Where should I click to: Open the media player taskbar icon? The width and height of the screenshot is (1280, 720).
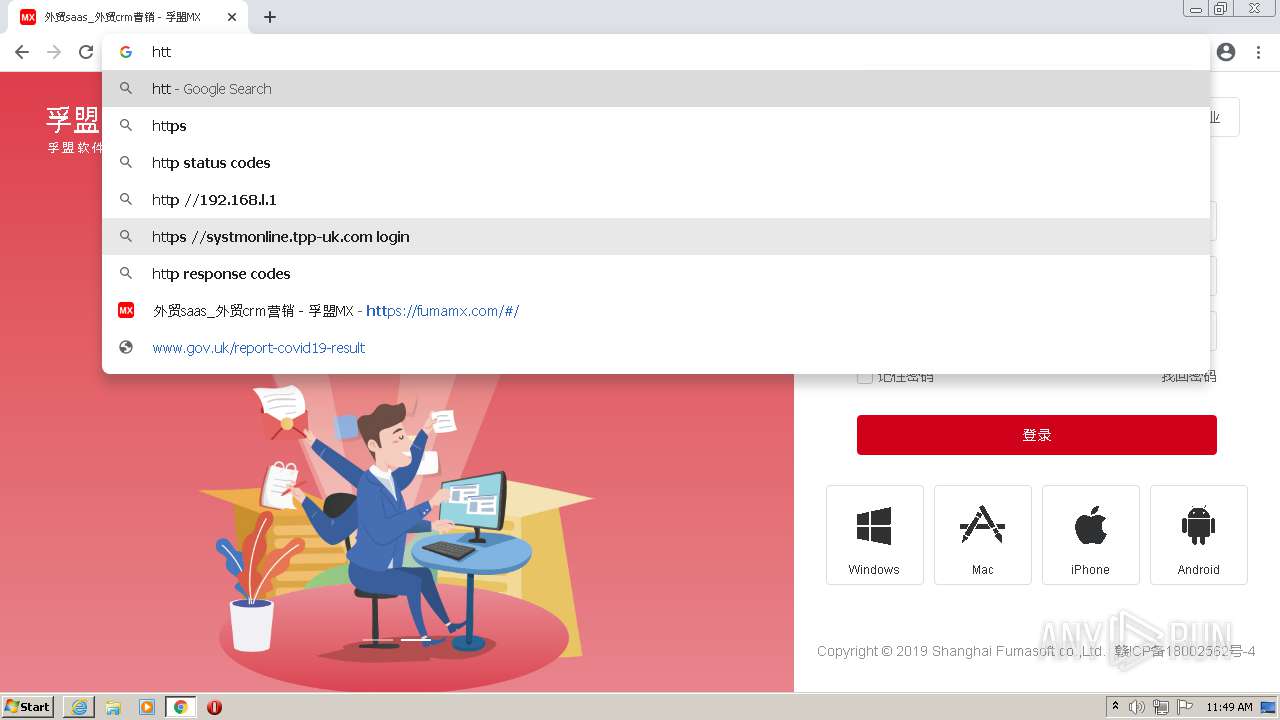pos(147,707)
